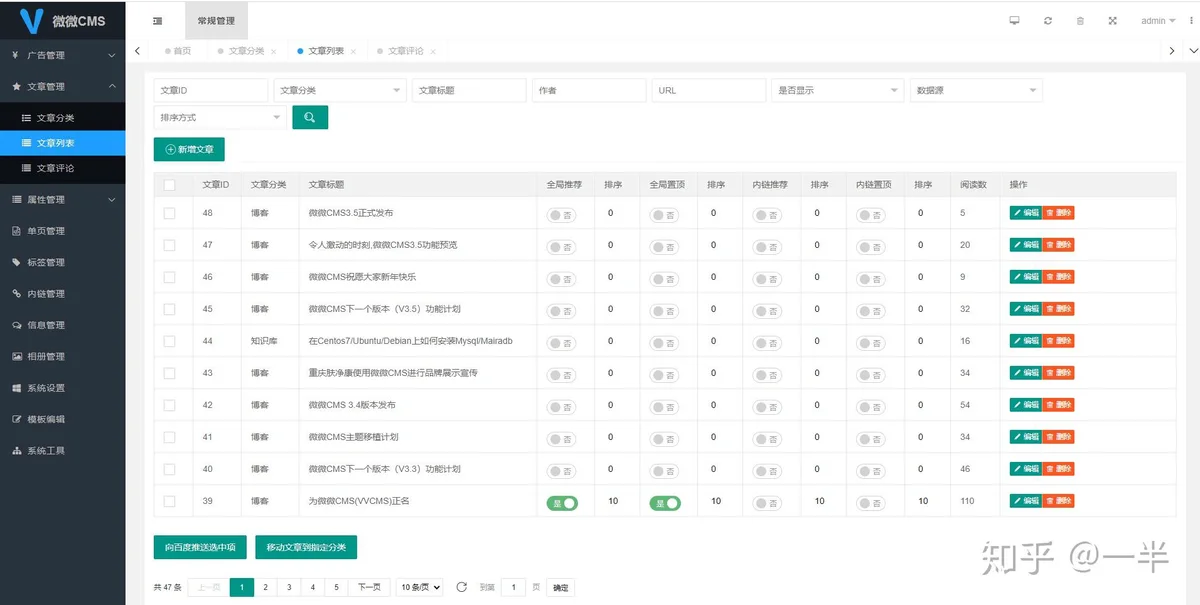1200x605 pixels.
Task: Open 内链管理 in the sidebar
Action: pos(62,294)
